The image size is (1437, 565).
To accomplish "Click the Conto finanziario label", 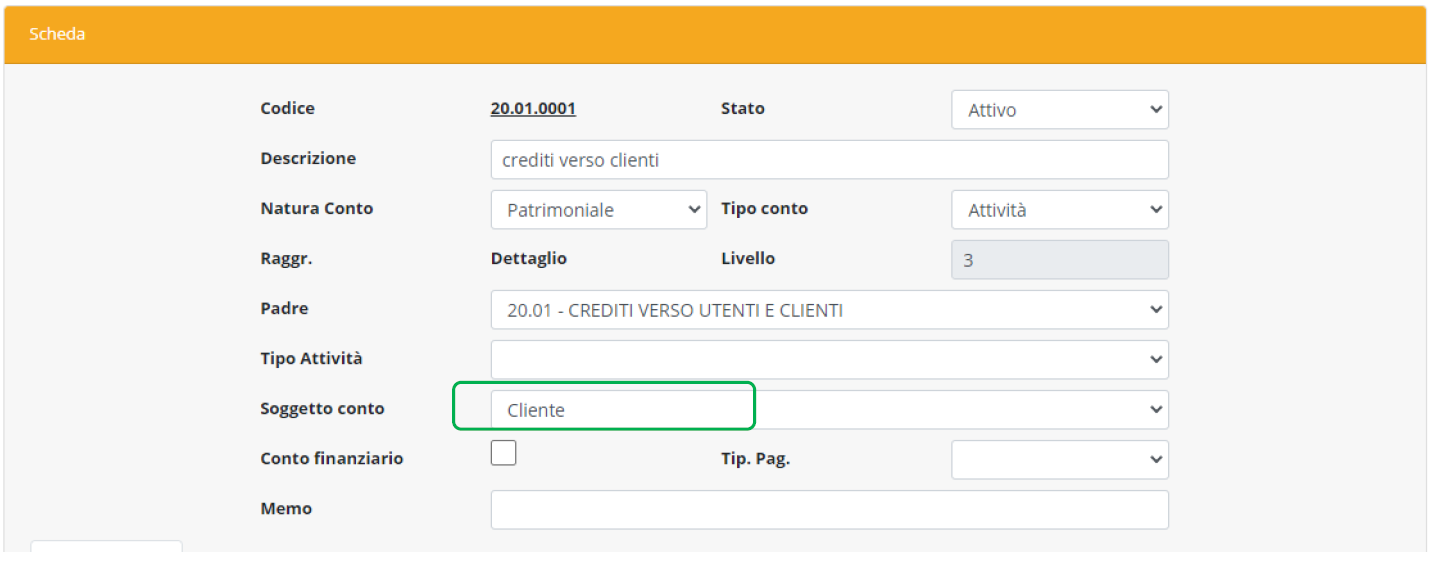I will (x=331, y=459).
